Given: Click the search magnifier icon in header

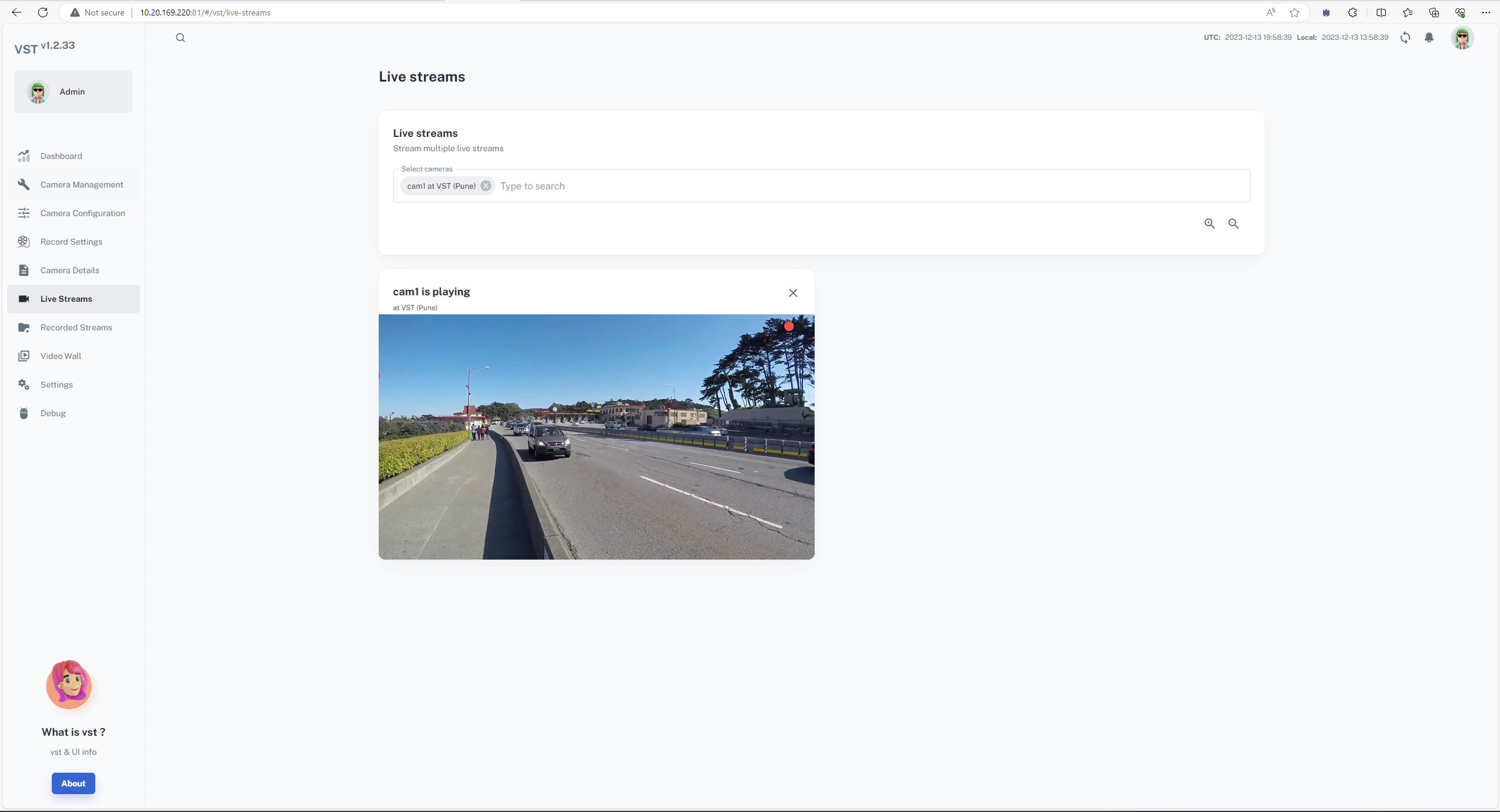Looking at the screenshot, I should 180,38.
